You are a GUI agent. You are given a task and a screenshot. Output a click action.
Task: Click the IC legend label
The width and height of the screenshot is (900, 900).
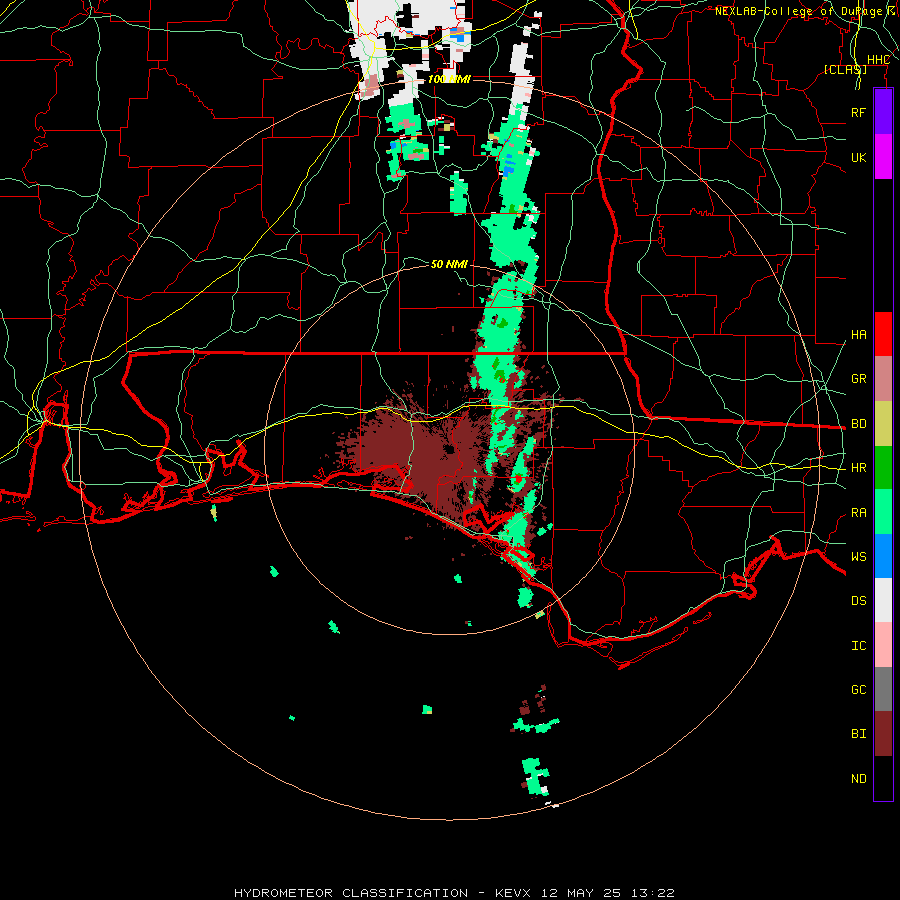pos(859,645)
